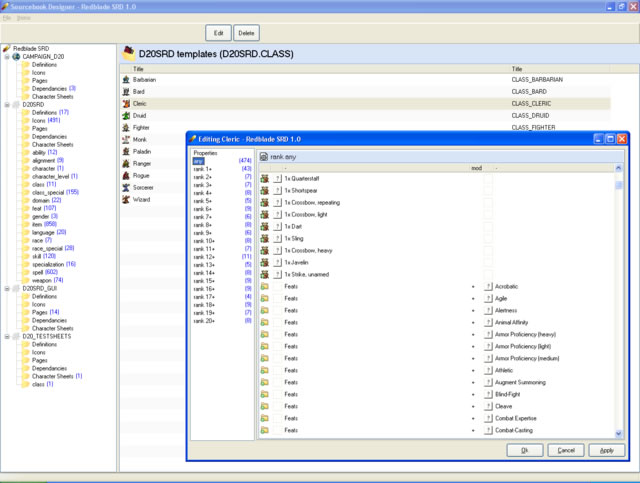
Task: Click the 1x Shortspear item icon
Action: coord(264,190)
